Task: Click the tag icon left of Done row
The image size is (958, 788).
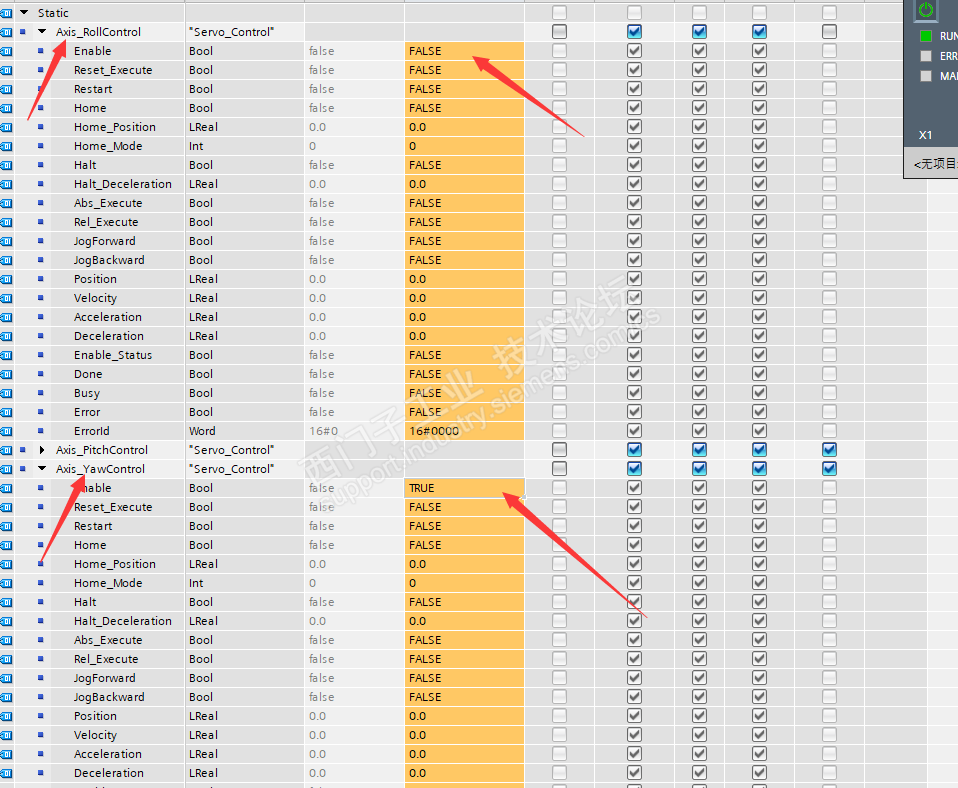Action: (6, 374)
